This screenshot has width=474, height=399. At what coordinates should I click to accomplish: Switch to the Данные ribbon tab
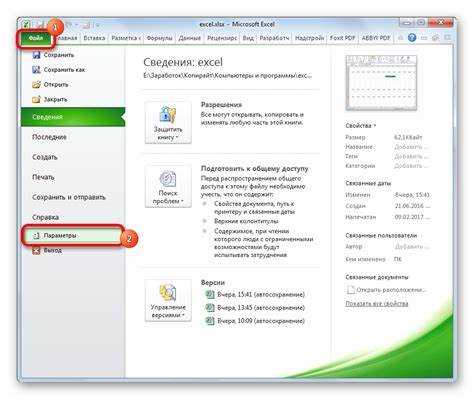pos(190,38)
